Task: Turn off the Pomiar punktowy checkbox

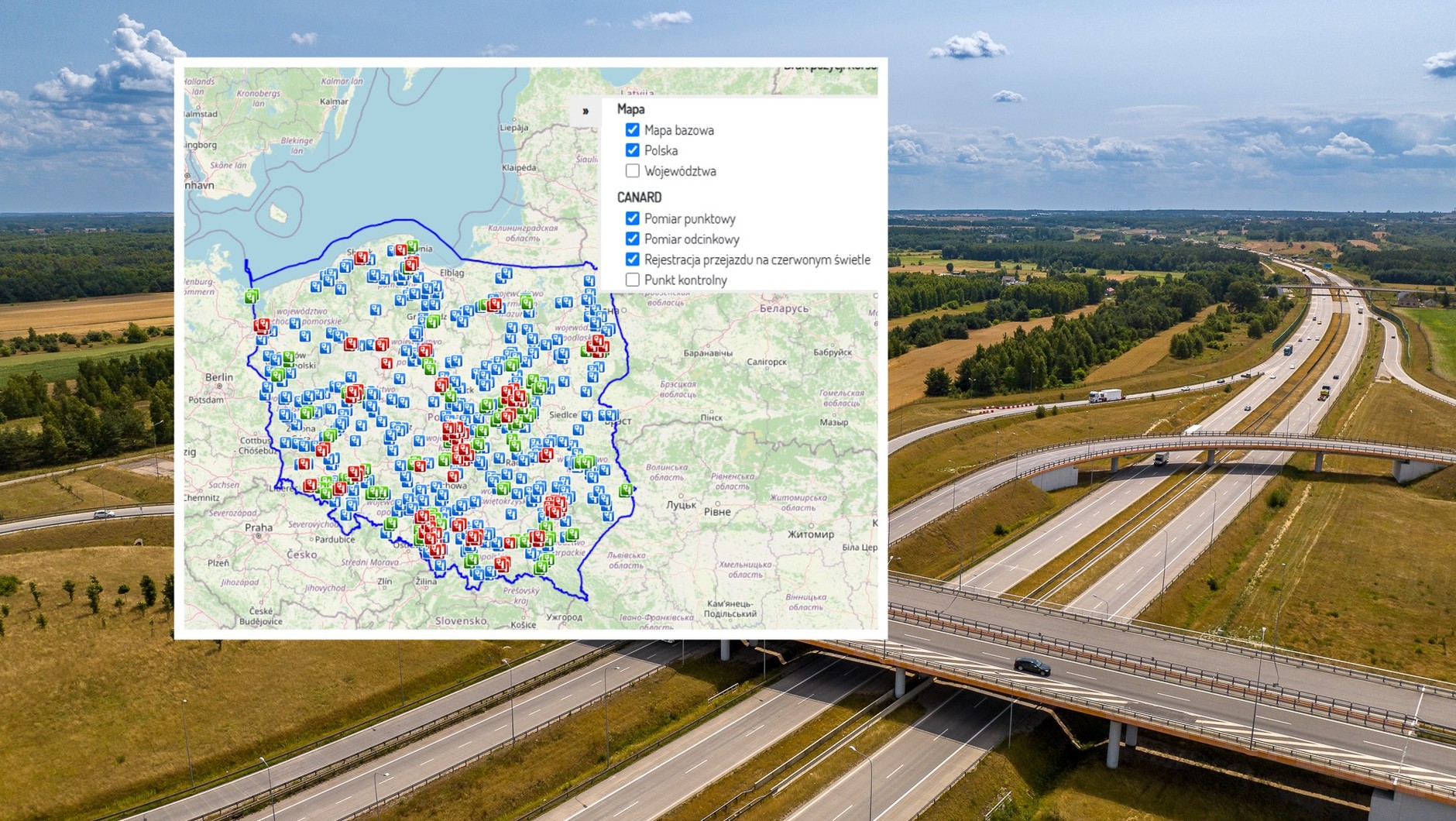Action: pyautogui.click(x=632, y=218)
